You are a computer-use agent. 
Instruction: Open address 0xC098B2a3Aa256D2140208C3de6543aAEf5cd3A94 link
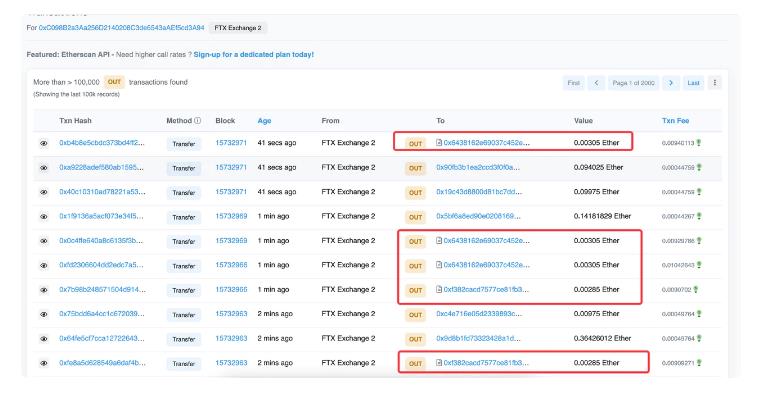pyautogui.click(x=121, y=28)
